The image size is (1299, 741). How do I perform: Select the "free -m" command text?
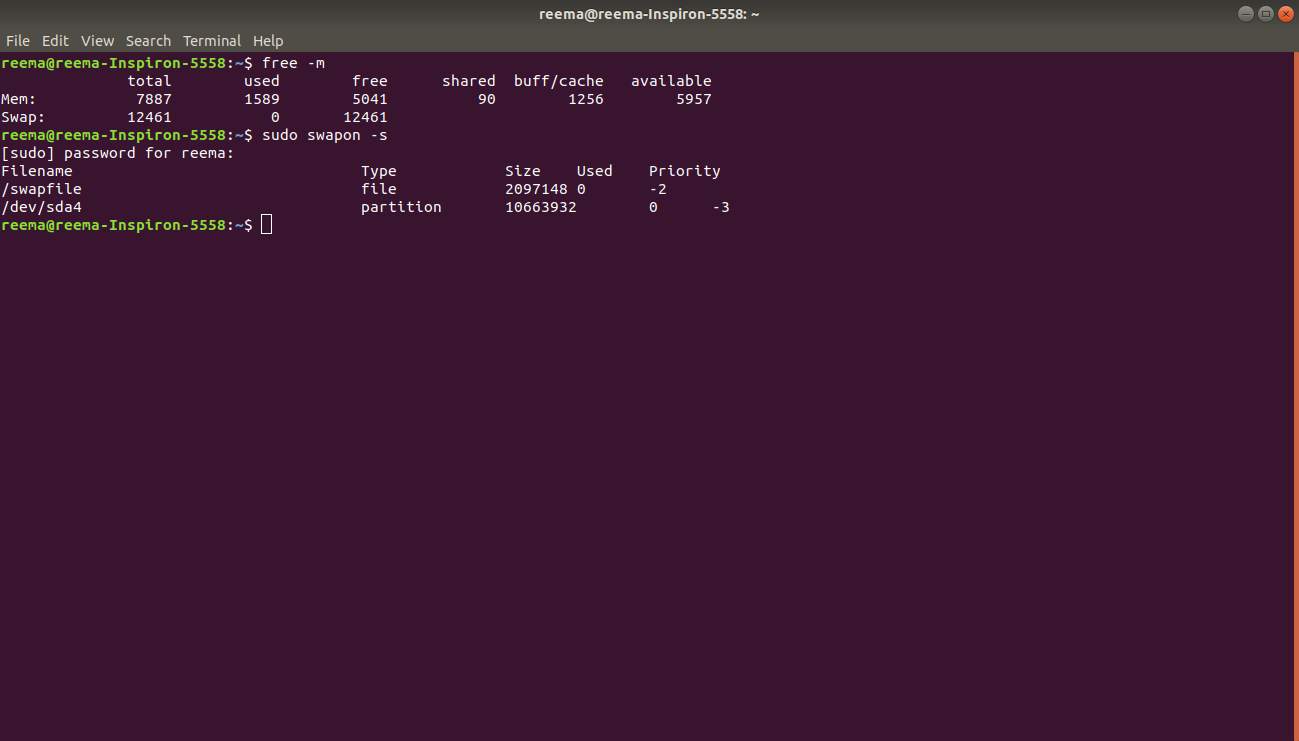point(295,62)
